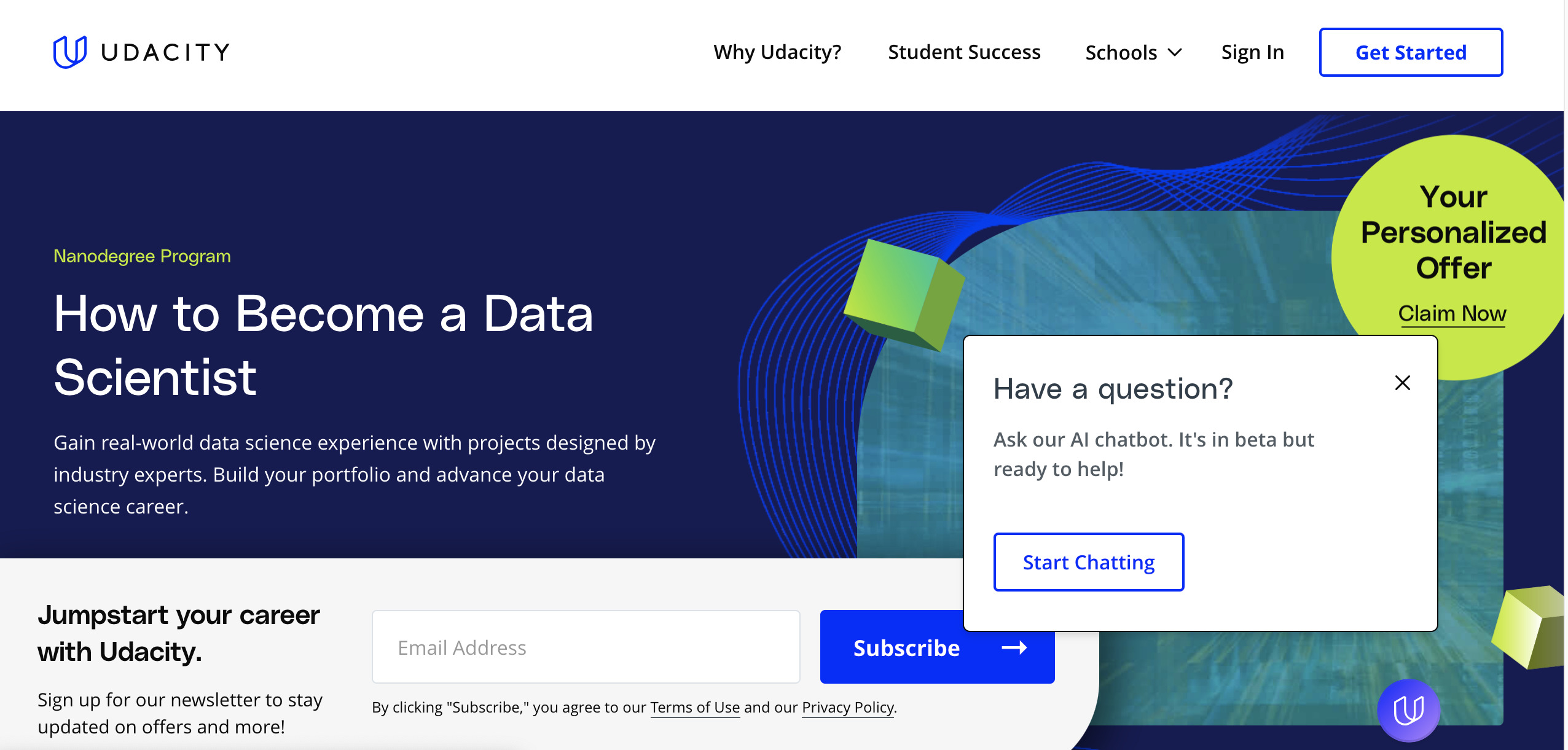The height and width of the screenshot is (750, 1568).
Task: Click the Get Started button
Action: (1410, 52)
